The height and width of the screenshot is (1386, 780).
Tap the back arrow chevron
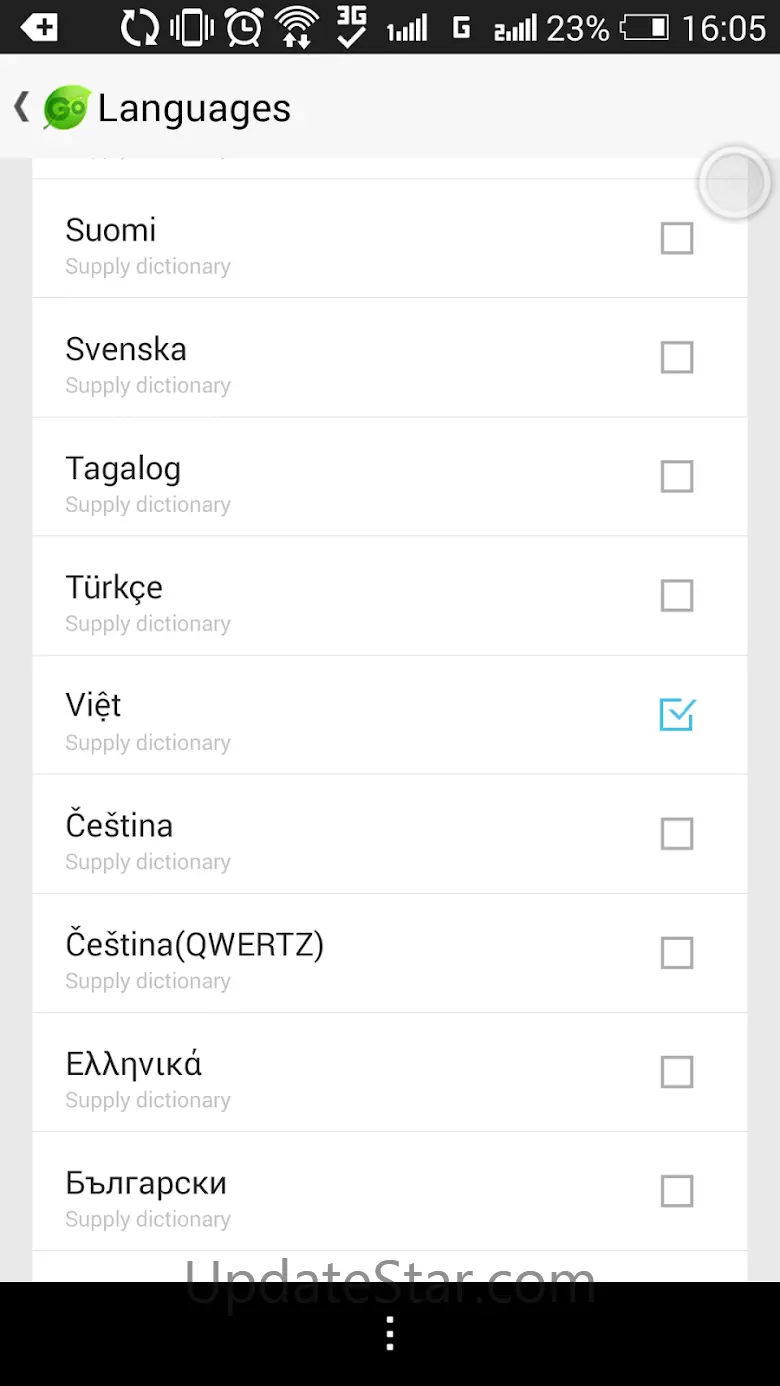click(21, 107)
